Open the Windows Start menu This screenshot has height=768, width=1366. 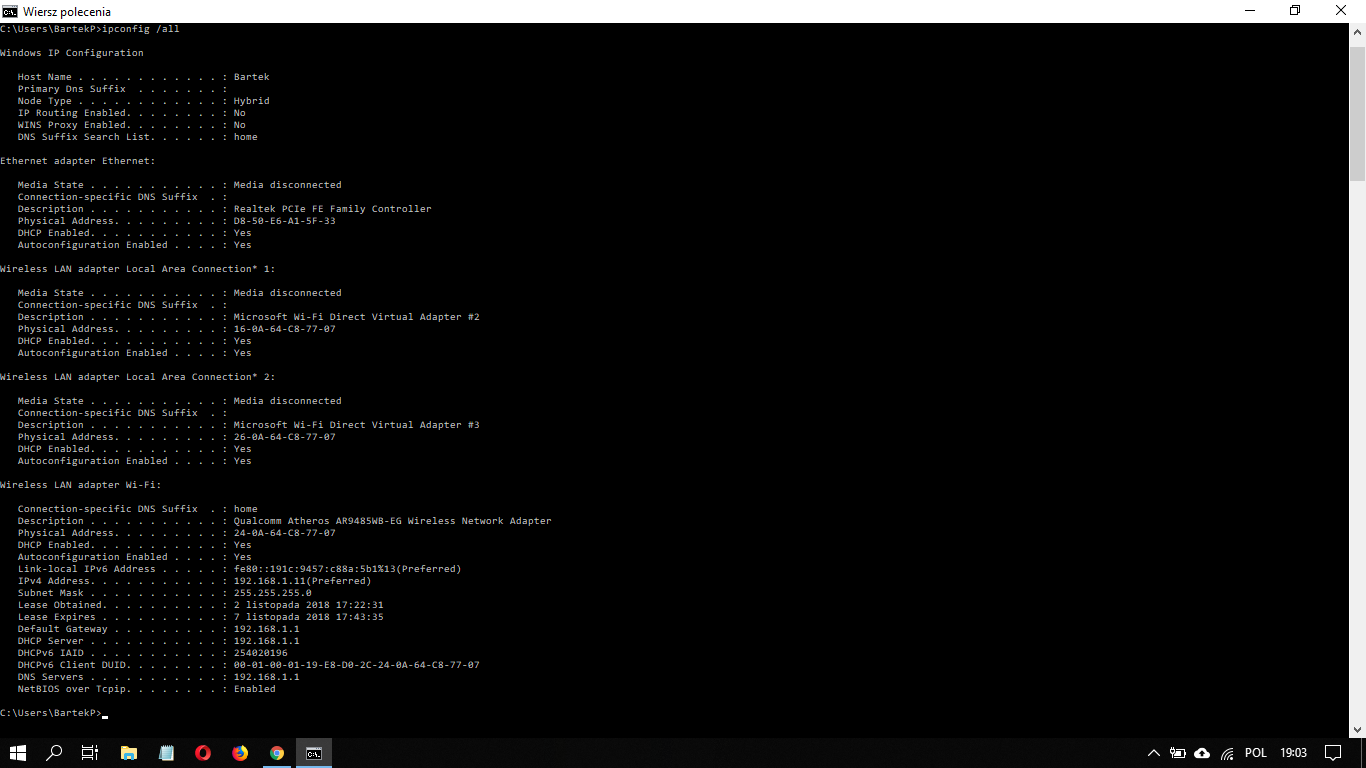(18, 753)
